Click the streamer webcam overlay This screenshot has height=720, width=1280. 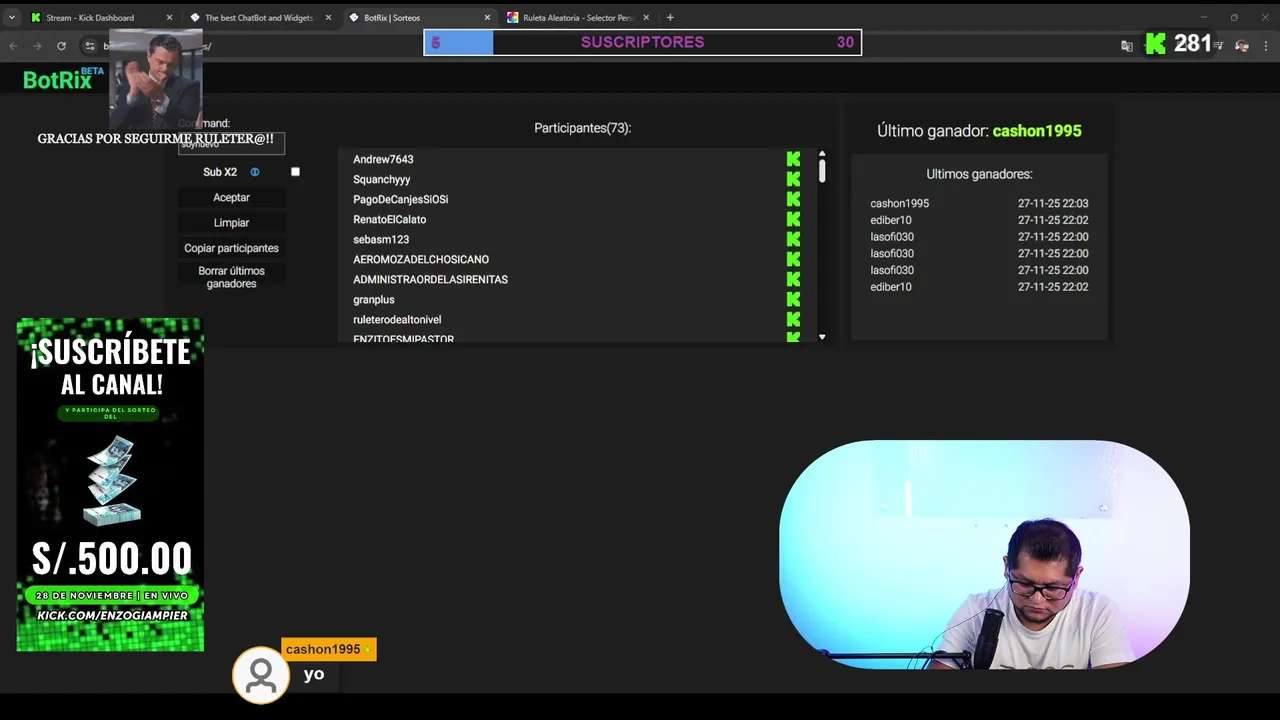(984, 555)
